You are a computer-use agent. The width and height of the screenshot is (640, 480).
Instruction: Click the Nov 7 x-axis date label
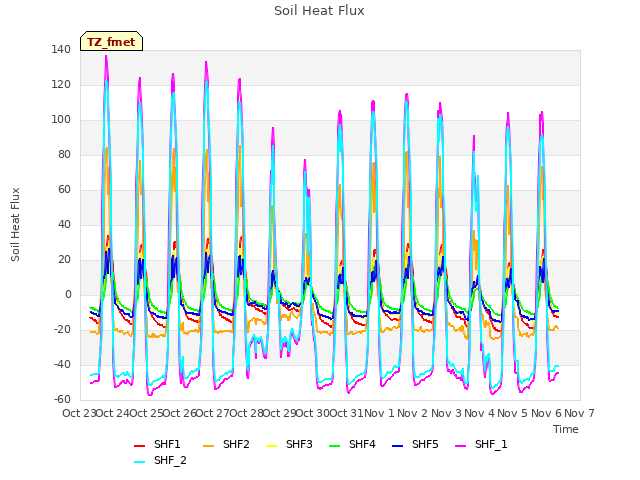(x=580, y=413)
